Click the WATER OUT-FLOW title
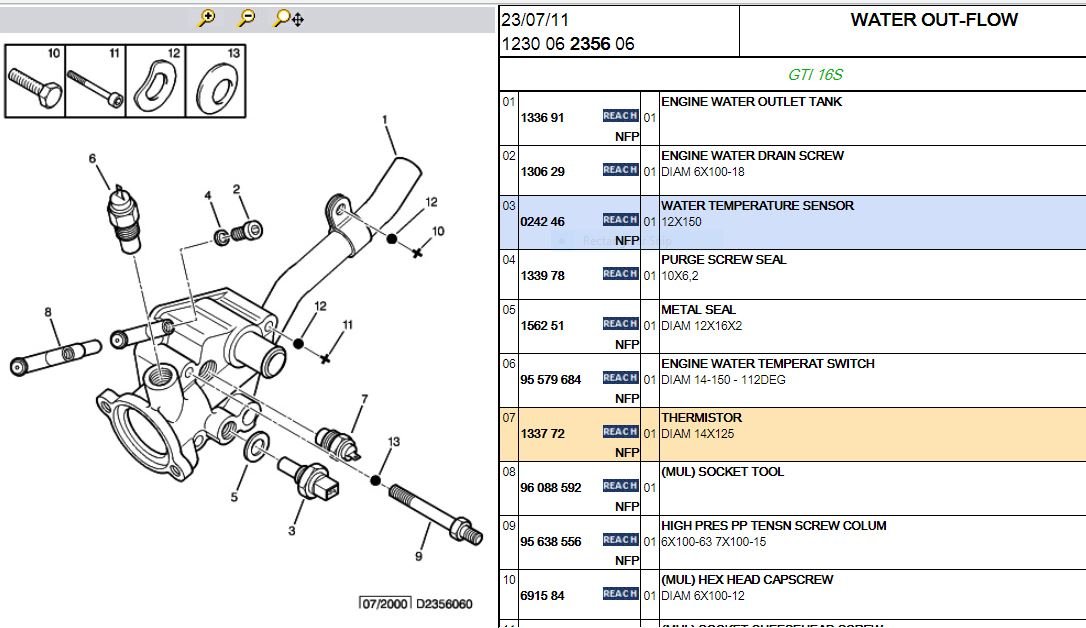The height and width of the screenshot is (628, 1086). (x=934, y=19)
